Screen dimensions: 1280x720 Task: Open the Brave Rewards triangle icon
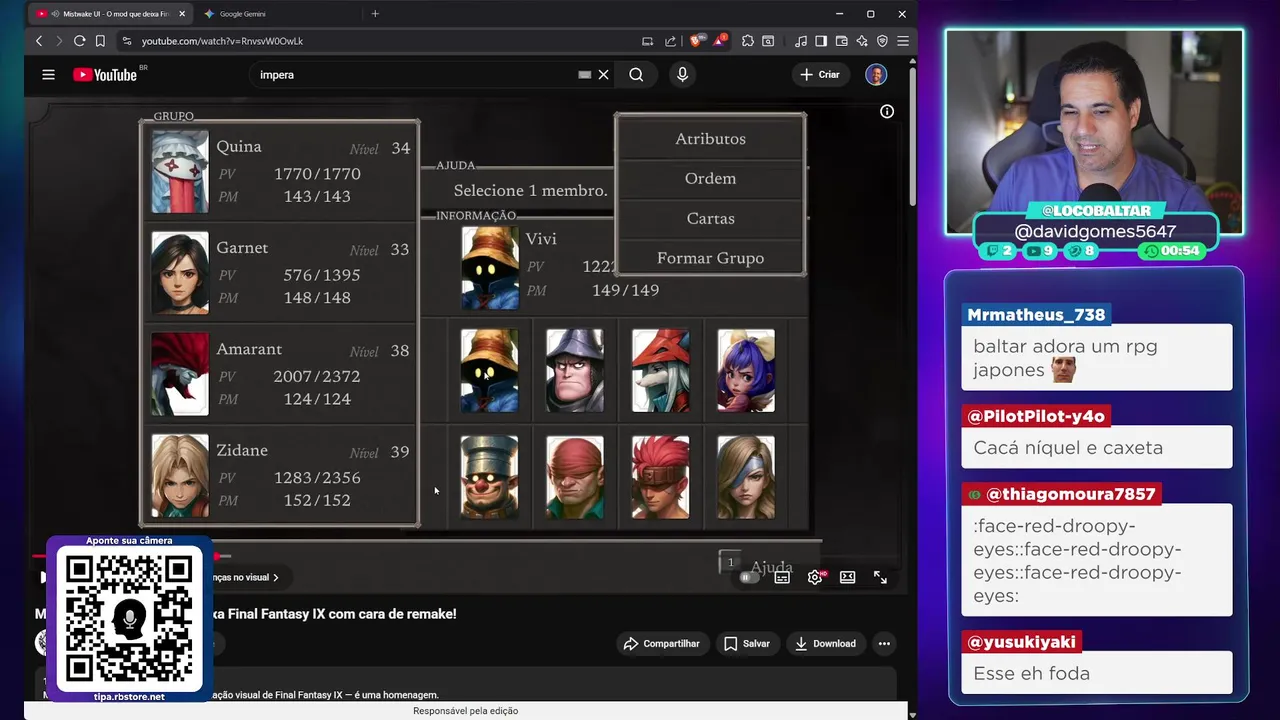click(x=719, y=41)
